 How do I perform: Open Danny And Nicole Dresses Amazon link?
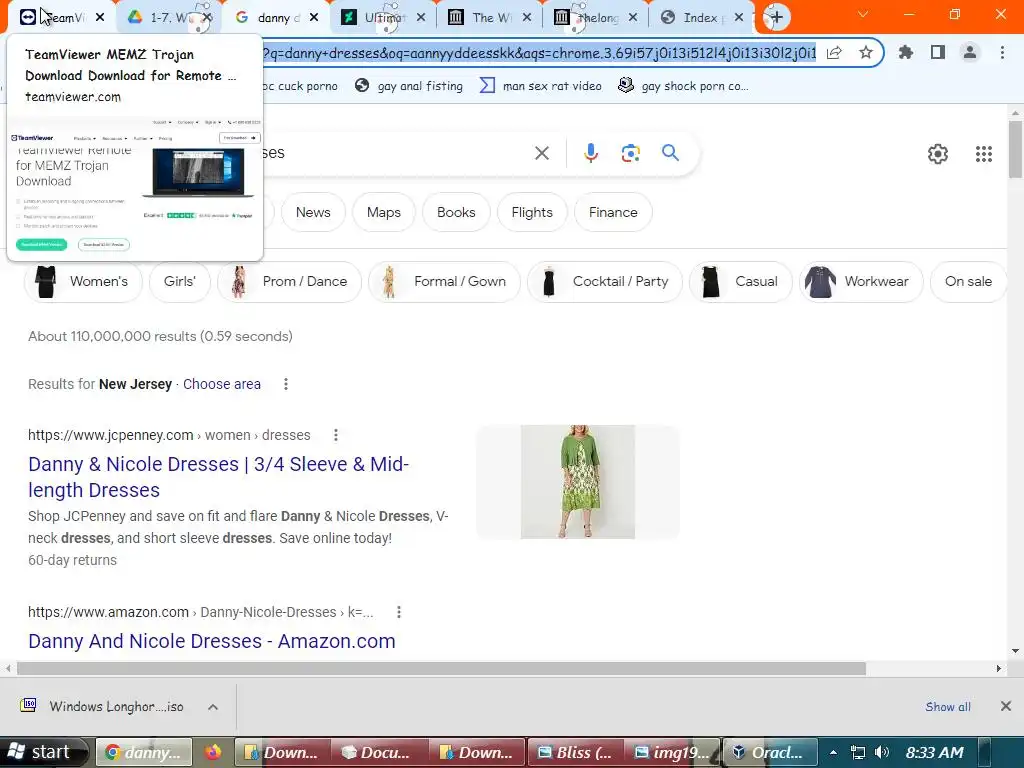coord(212,641)
